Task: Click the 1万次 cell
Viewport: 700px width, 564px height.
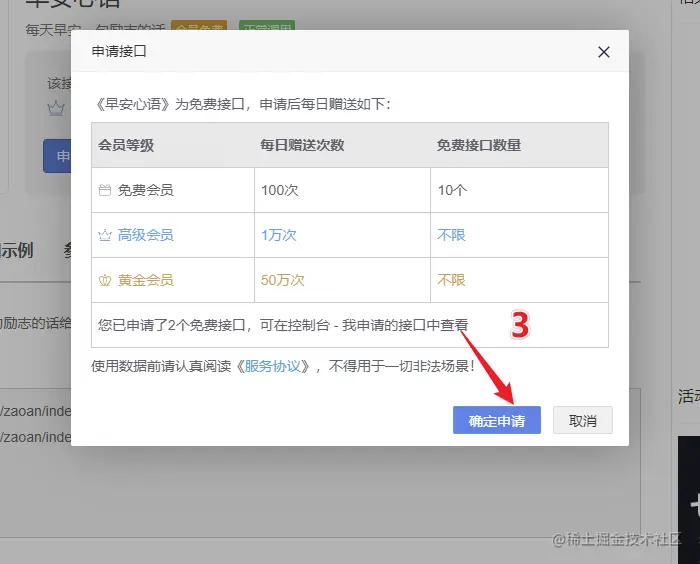Action: (x=342, y=235)
